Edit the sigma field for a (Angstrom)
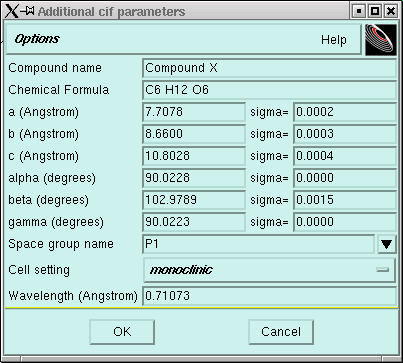 345,112
